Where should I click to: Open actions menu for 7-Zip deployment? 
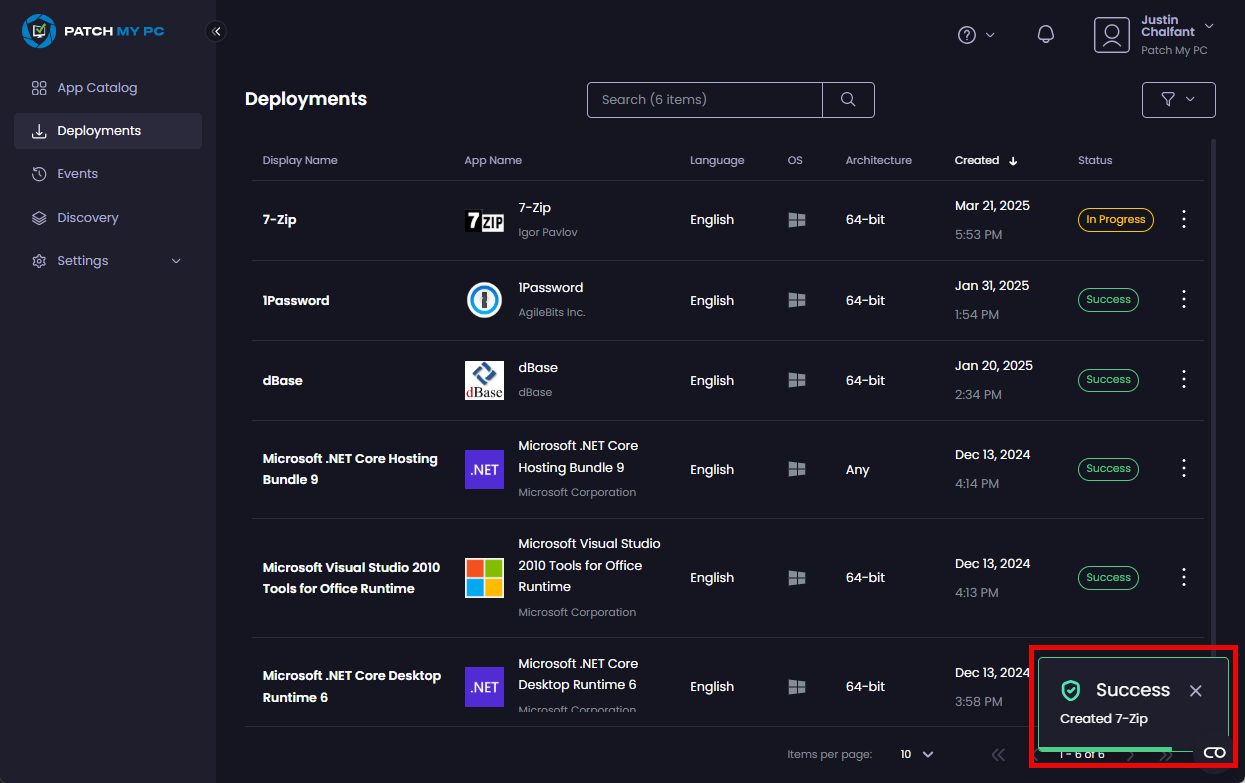pyautogui.click(x=1184, y=220)
